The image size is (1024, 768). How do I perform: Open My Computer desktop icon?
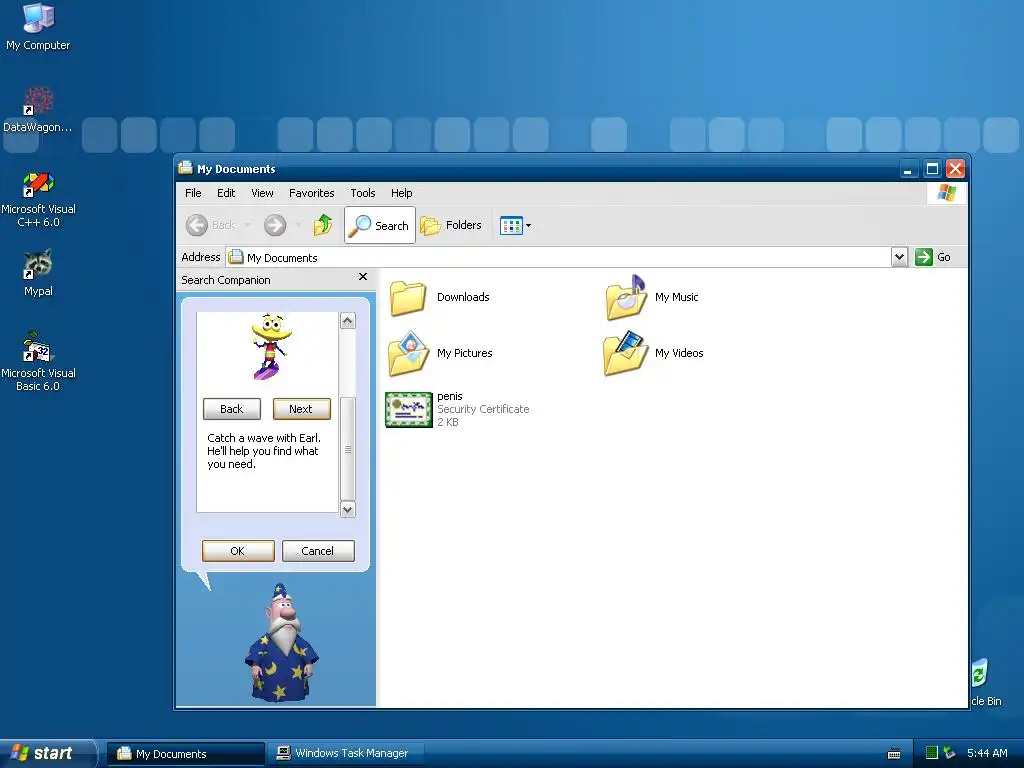(38, 26)
